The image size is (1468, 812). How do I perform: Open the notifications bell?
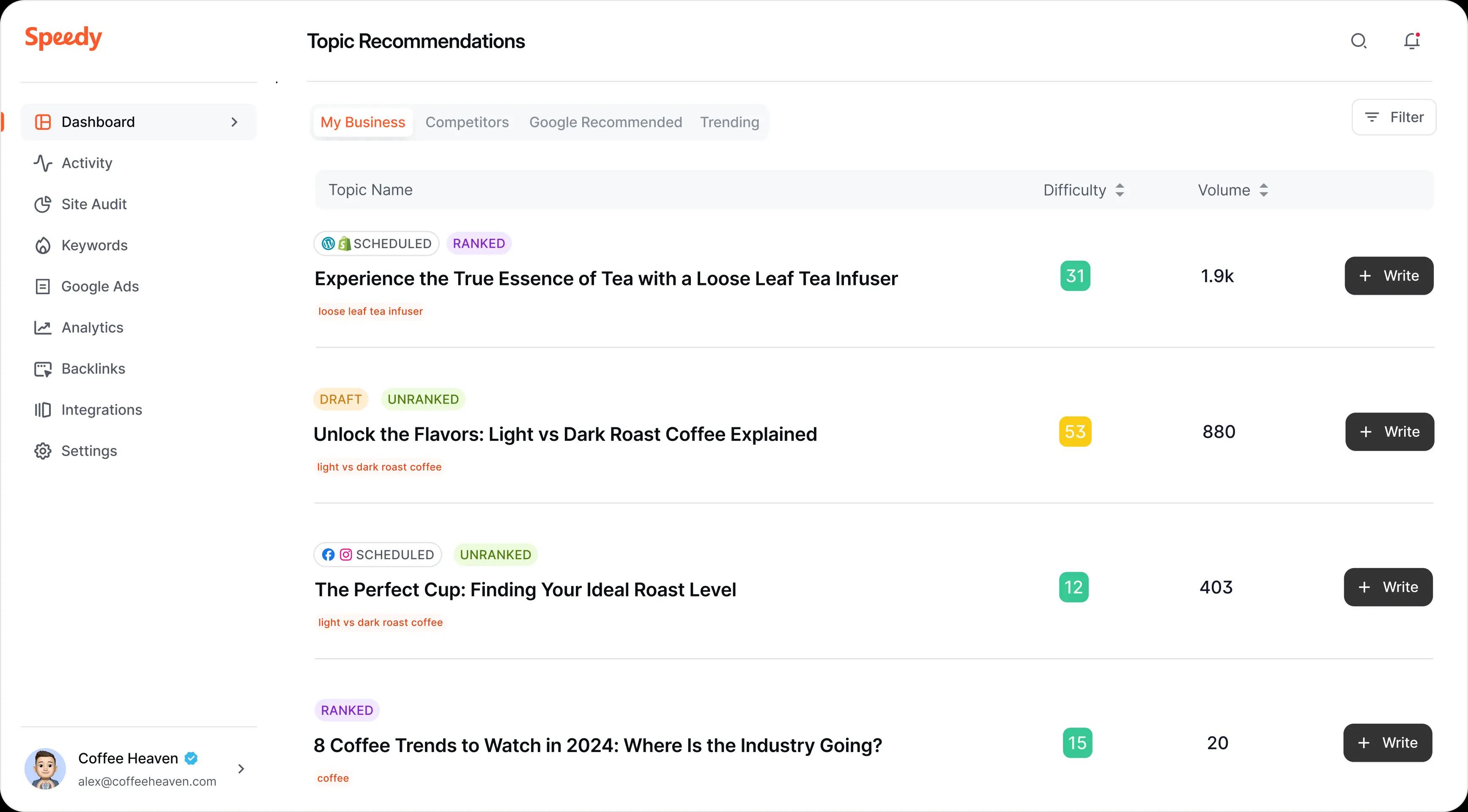click(x=1411, y=41)
